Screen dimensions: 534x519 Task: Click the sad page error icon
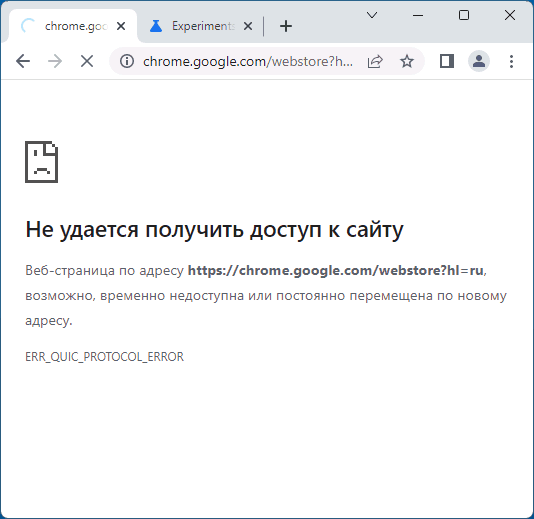tap(42, 162)
